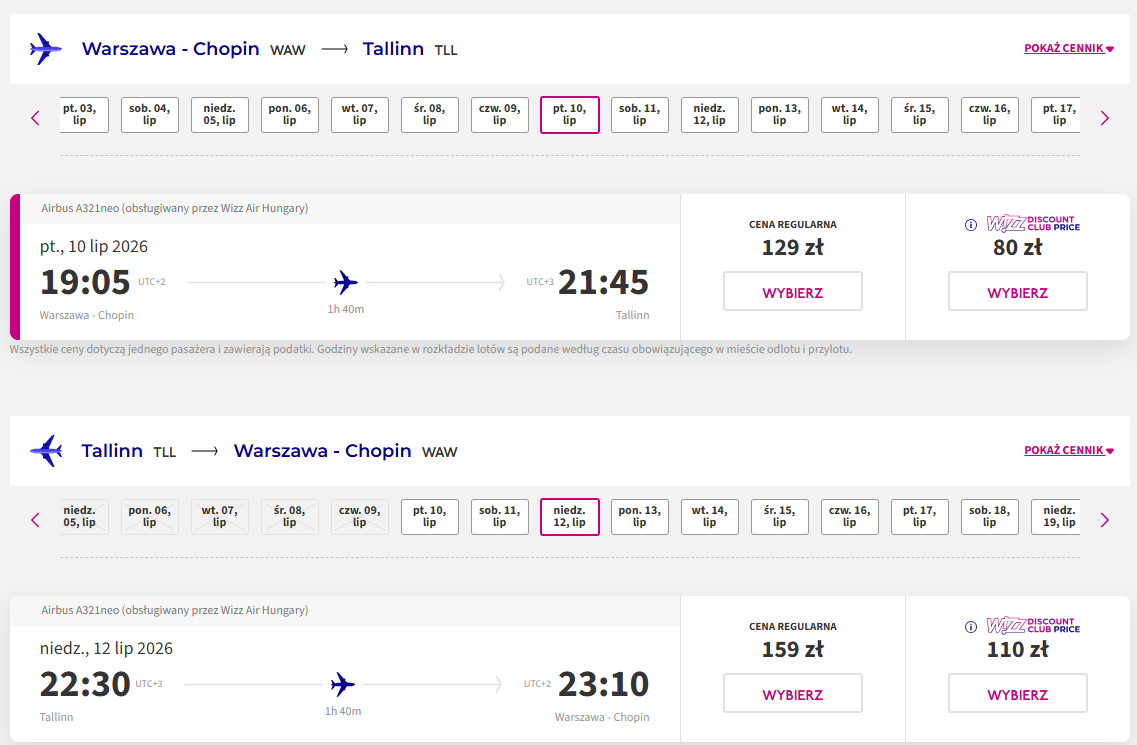Show earlier return dates with left arrow
1137x745 pixels.
35,519
